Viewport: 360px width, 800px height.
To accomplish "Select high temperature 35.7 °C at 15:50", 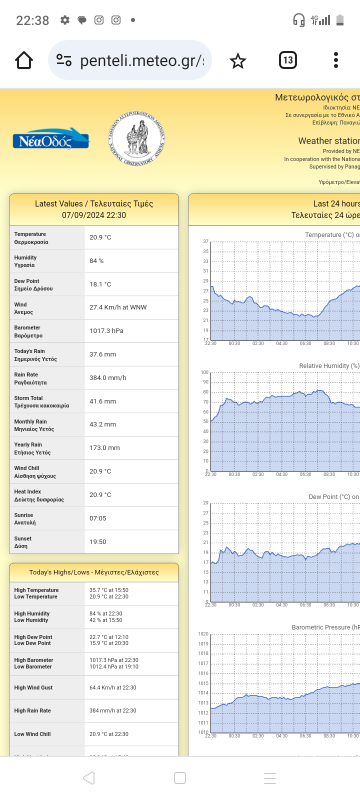I will [109, 590].
